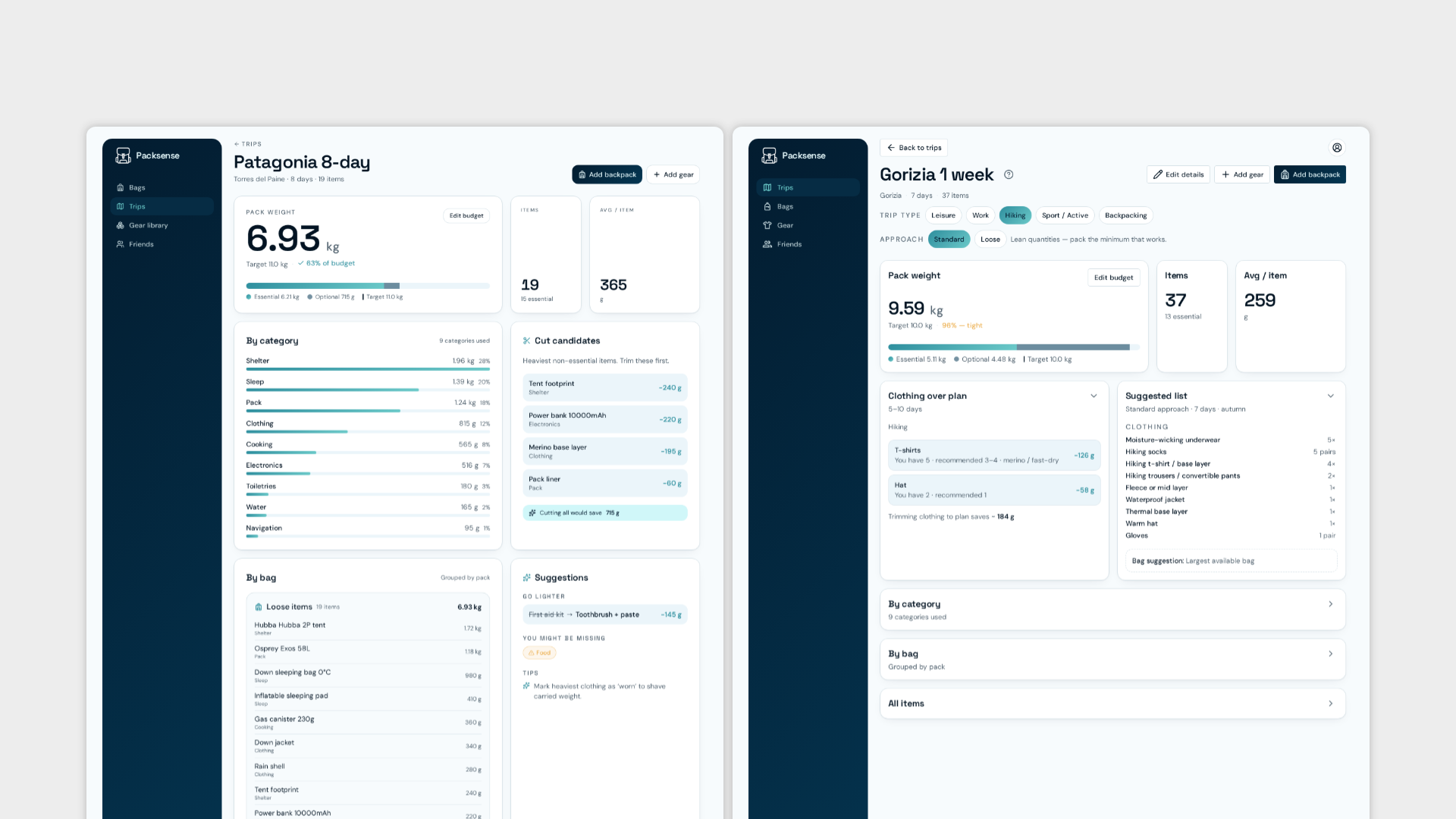
Task: Click the Cutting all would save 715 g banner
Action: (605, 513)
